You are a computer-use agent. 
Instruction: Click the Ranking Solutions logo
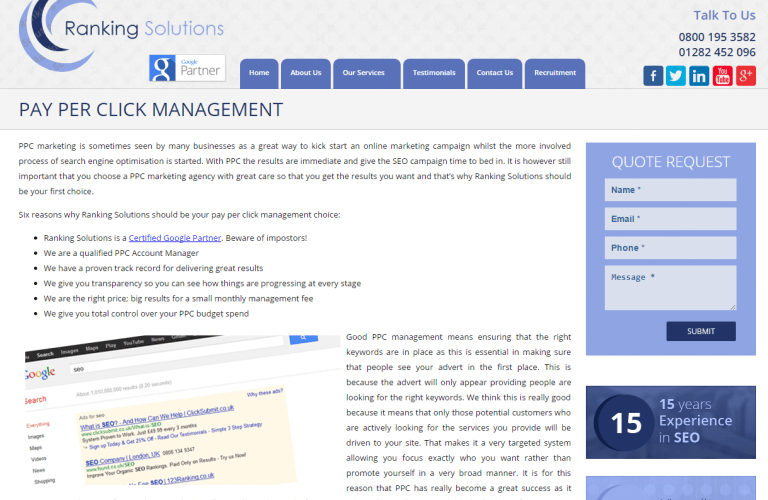click(121, 34)
